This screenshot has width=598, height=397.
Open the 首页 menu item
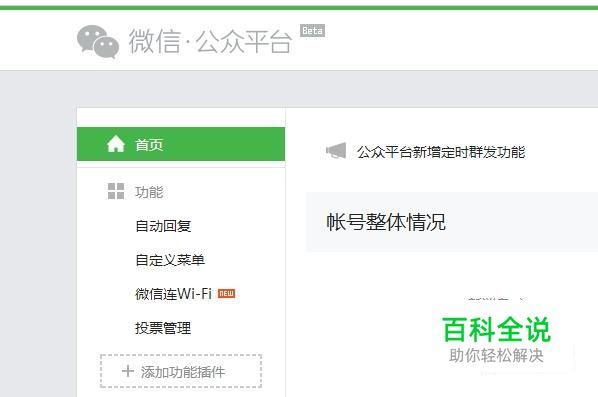coord(181,144)
